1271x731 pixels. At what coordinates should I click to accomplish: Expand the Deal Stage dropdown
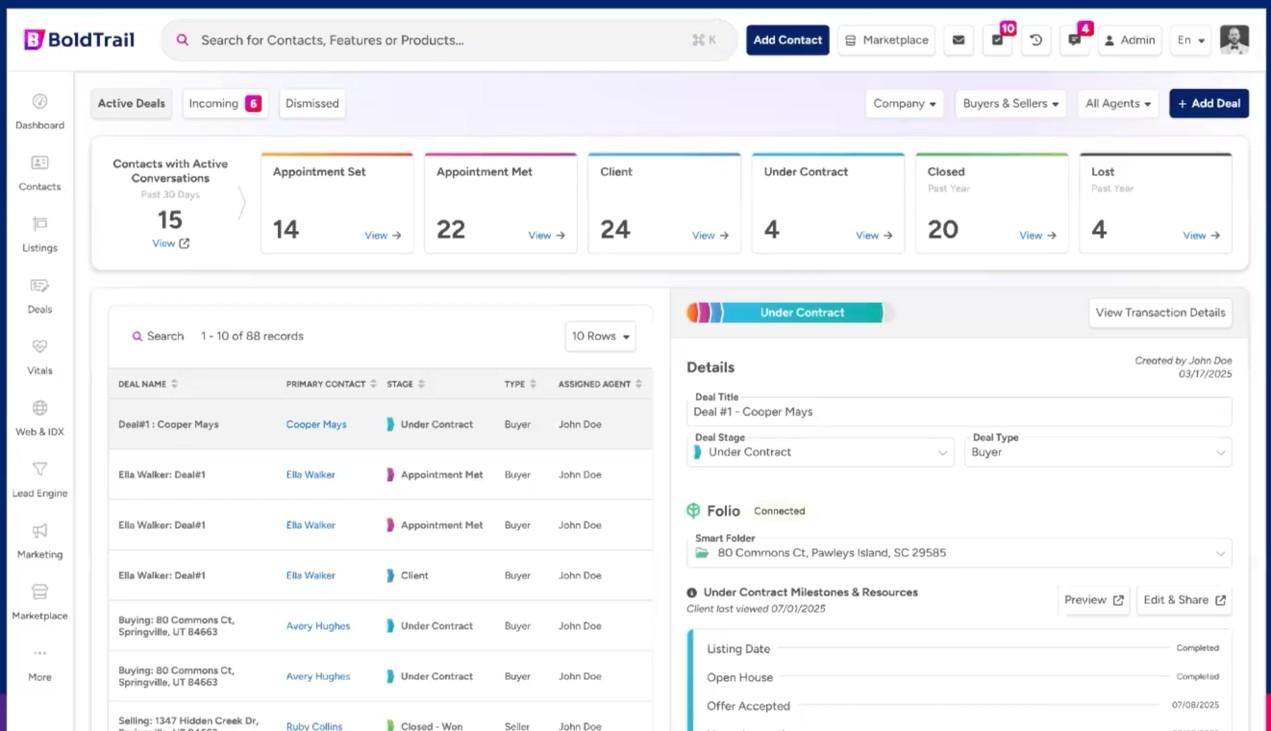[x=820, y=452]
